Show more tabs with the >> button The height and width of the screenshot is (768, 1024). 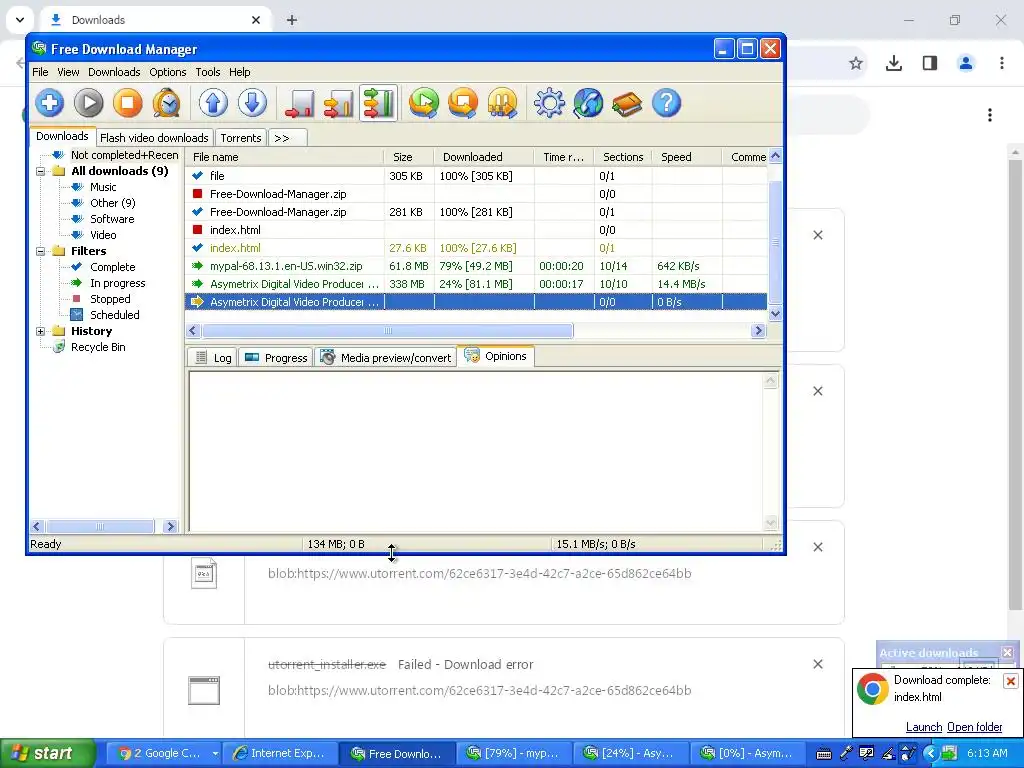pyautogui.click(x=286, y=138)
